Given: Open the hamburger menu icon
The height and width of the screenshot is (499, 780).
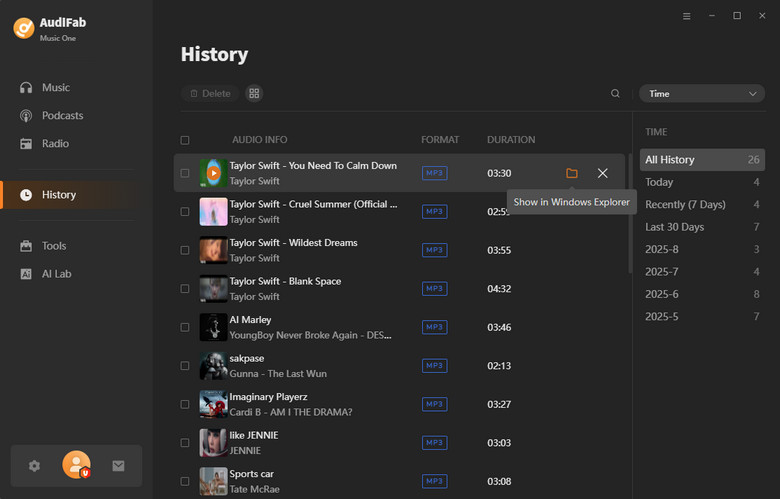Looking at the screenshot, I should pos(686,16).
